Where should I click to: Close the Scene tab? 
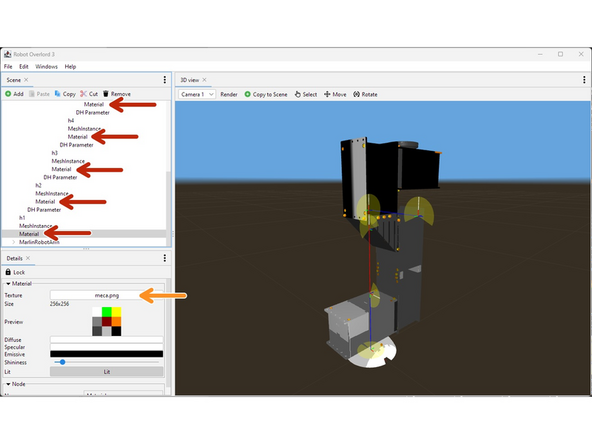point(26,80)
